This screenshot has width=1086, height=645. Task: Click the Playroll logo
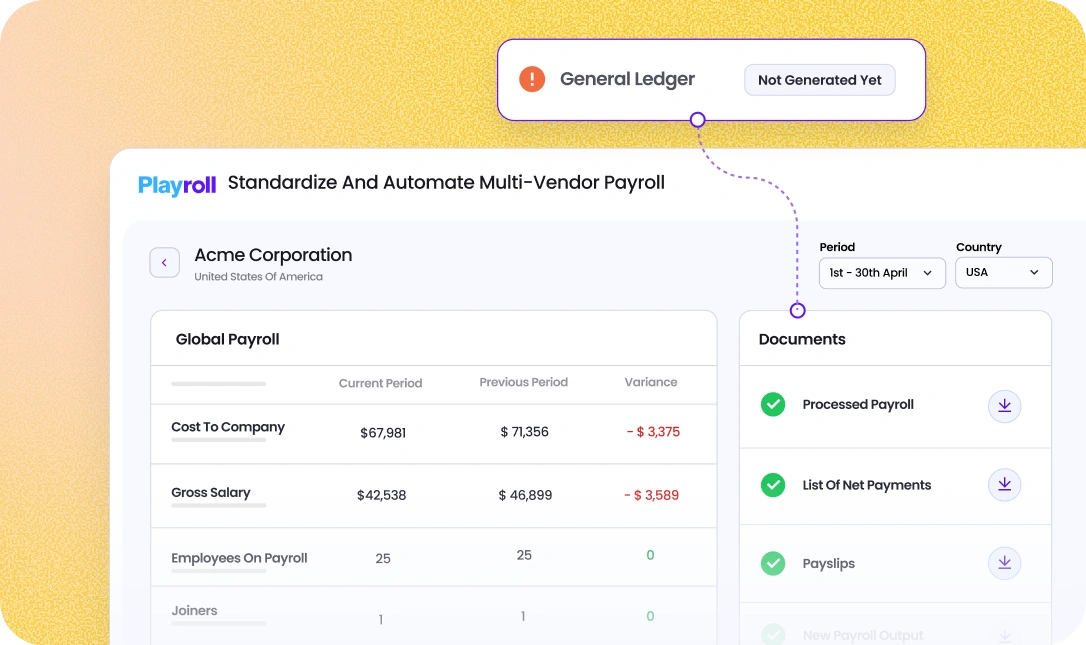[177, 185]
